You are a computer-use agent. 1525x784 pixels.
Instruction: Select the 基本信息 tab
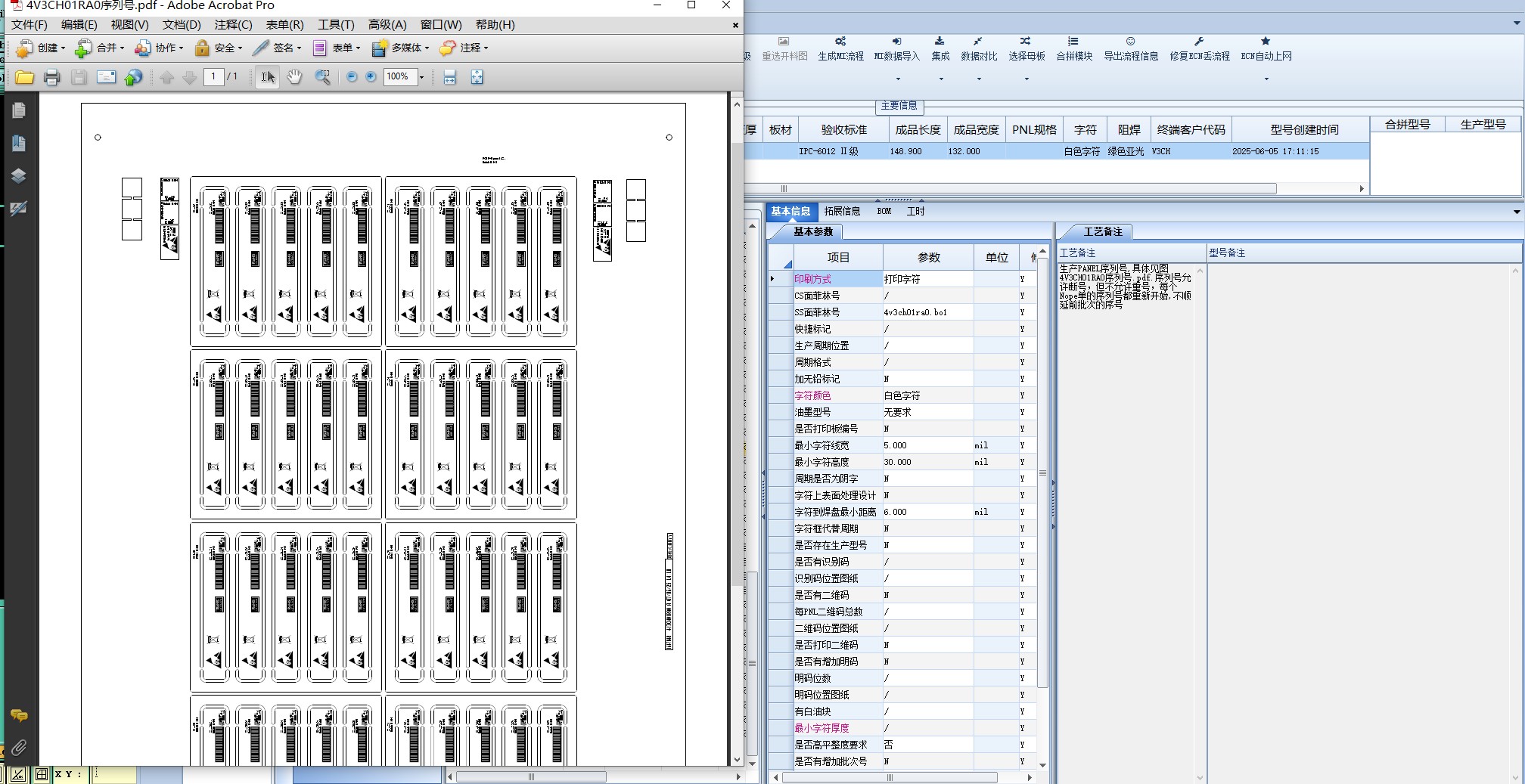(790, 212)
